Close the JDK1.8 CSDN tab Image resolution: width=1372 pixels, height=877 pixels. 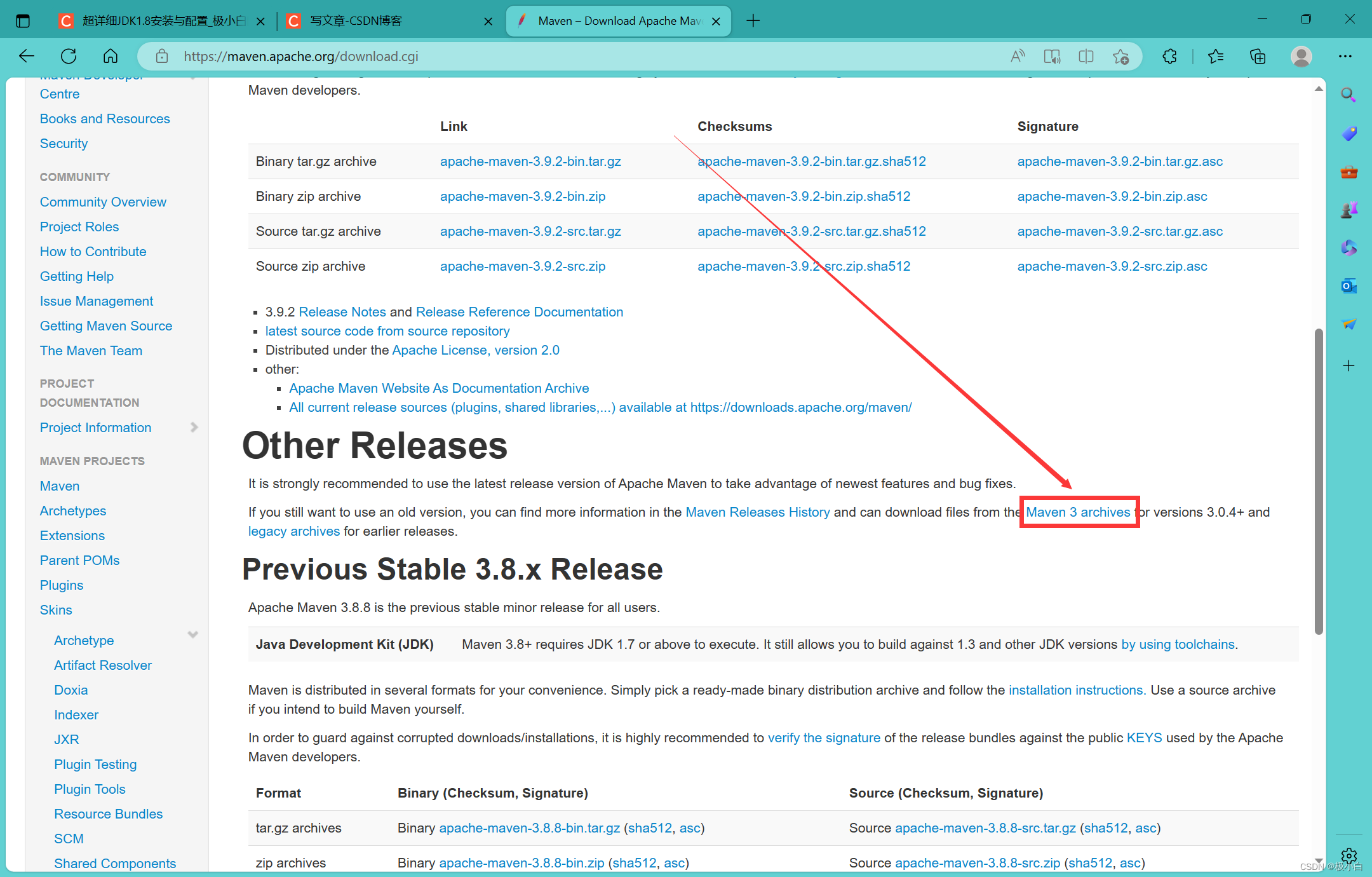[260, 22]
